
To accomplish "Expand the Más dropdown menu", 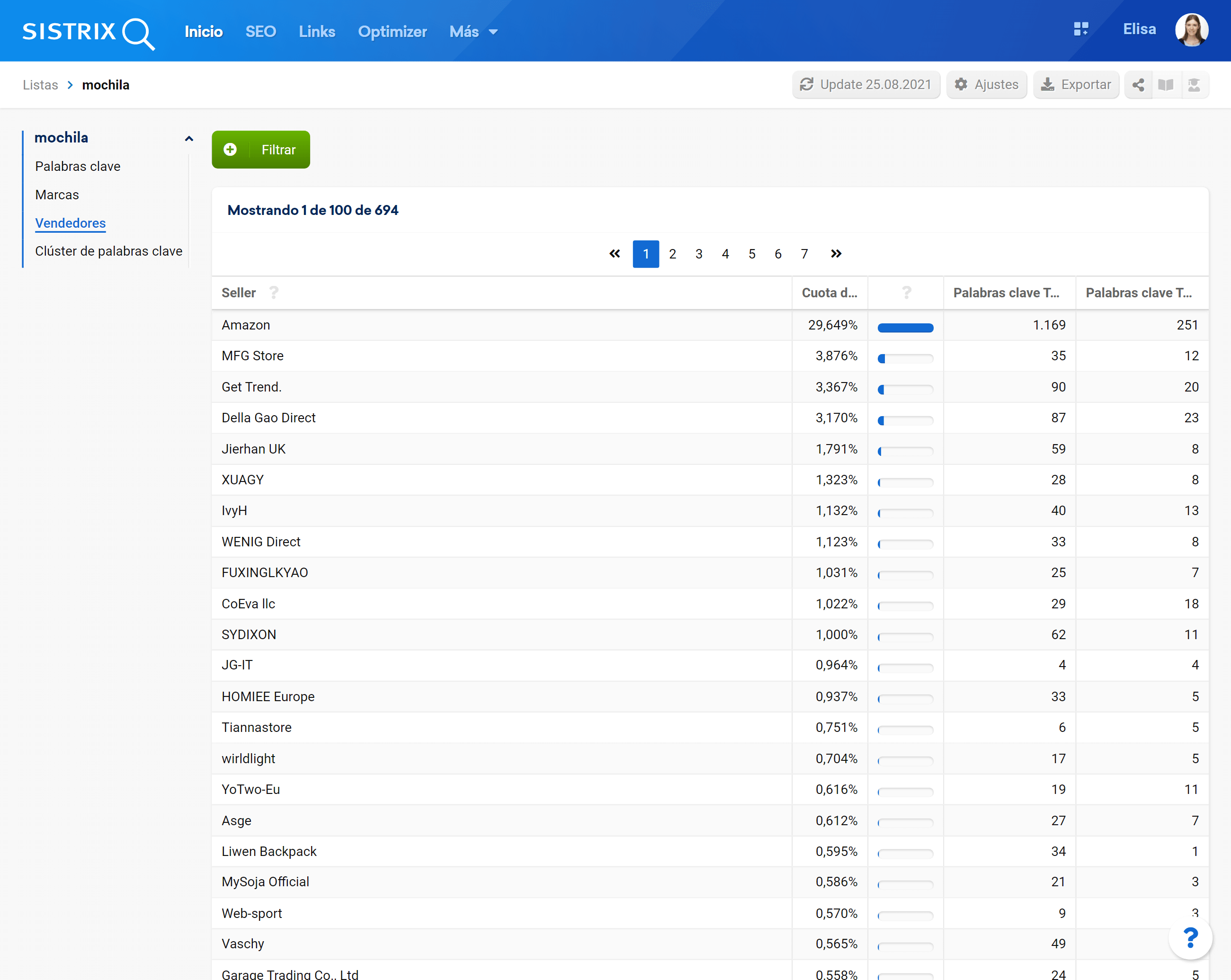I will [473, 32].
